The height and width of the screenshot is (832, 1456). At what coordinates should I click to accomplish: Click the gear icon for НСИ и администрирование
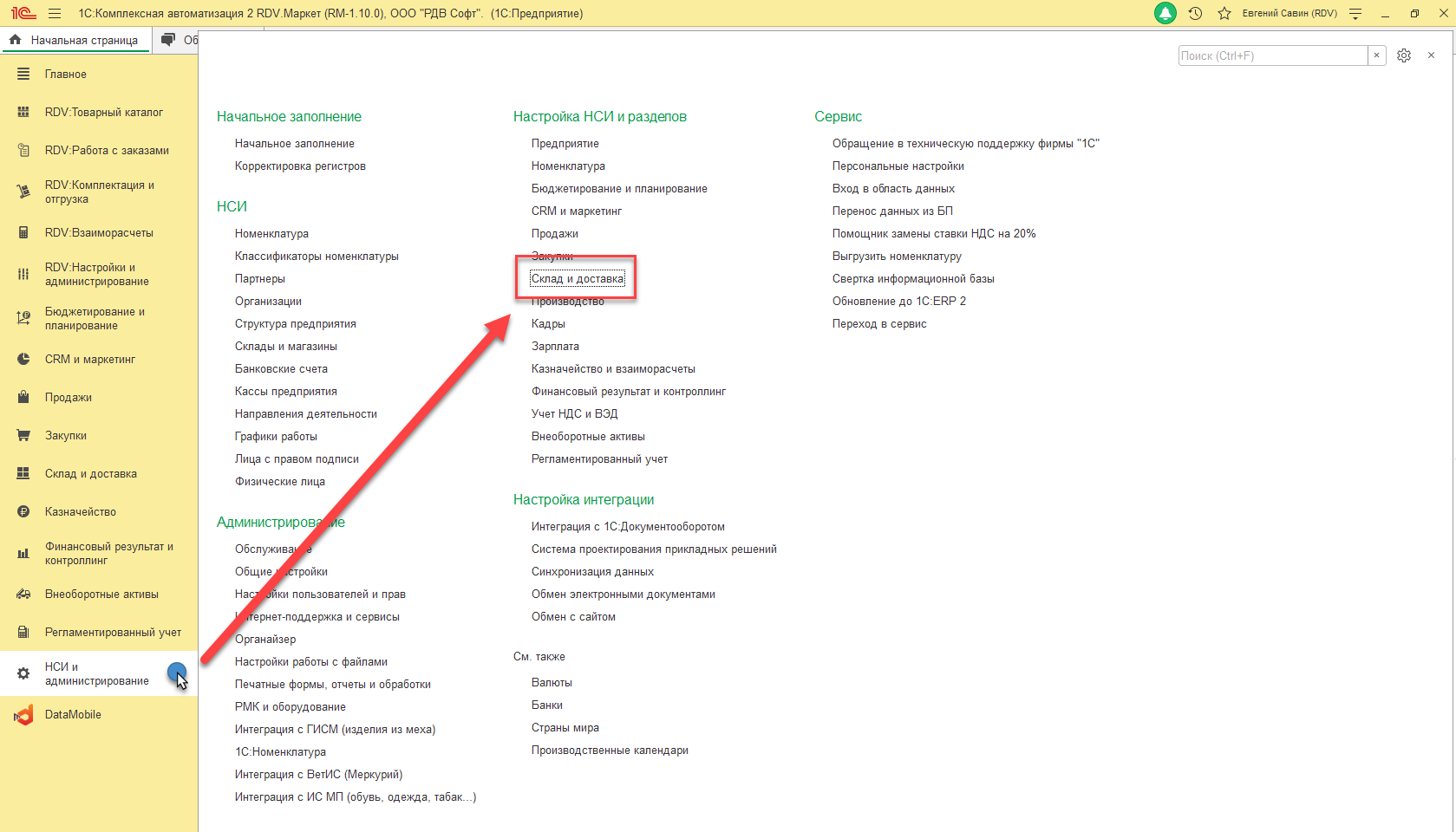click(23, 674)
